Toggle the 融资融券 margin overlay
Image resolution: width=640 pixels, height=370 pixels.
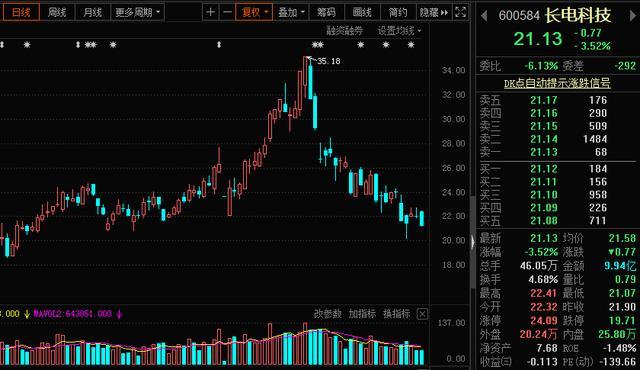pyautogui.click(x=344, y=31)
